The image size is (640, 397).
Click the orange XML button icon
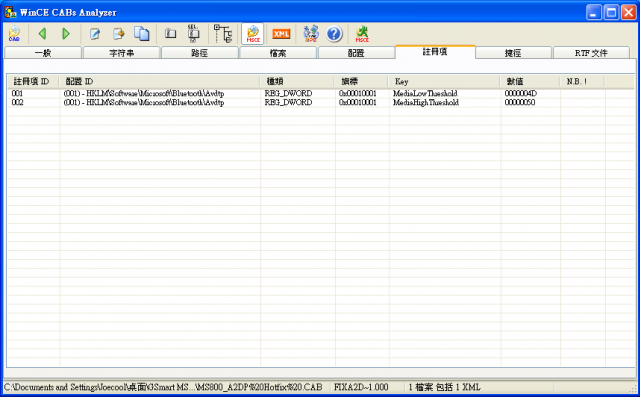281,34
